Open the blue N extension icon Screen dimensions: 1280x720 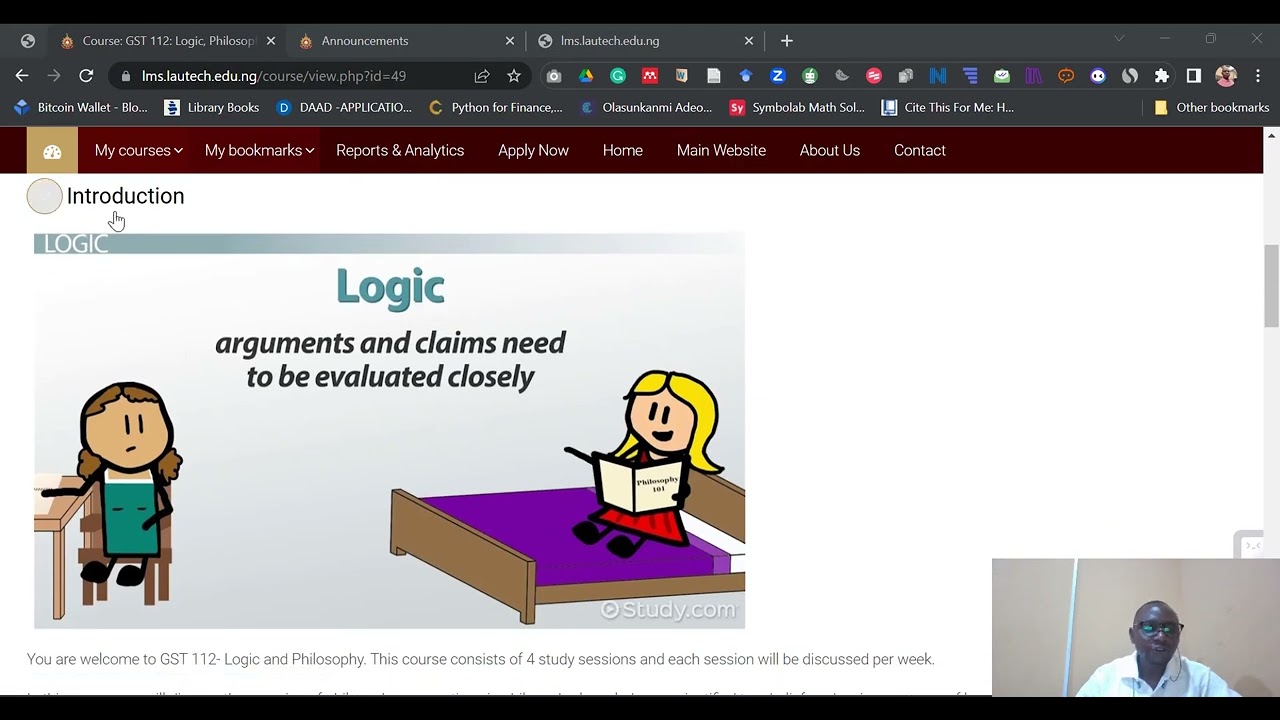[x=938, y=76]
